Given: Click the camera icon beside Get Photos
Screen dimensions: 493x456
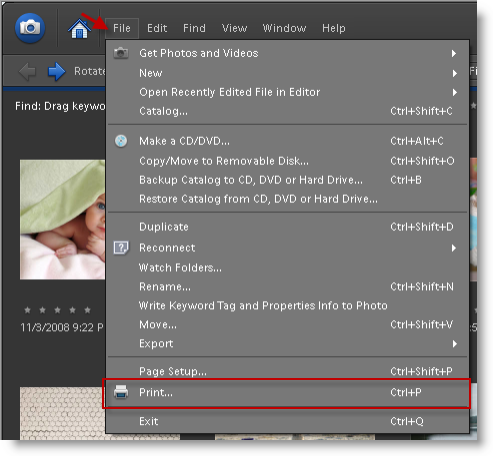Looking at the screenshot, I should click(x=121, y=53).
